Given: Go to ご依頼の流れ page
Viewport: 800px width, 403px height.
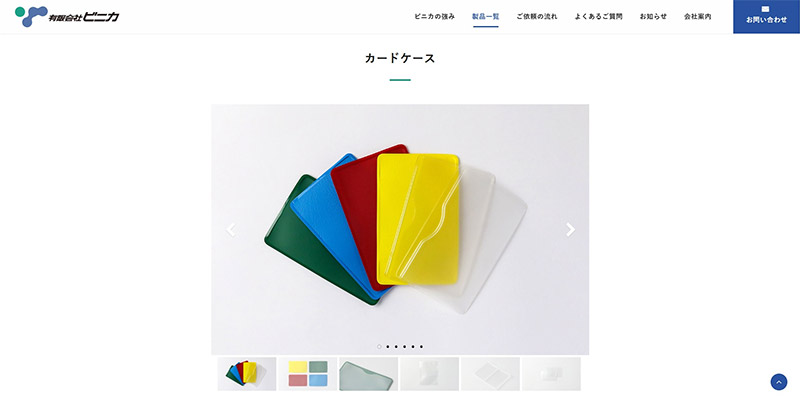Looking at the screenshot, I should [537, 16].
